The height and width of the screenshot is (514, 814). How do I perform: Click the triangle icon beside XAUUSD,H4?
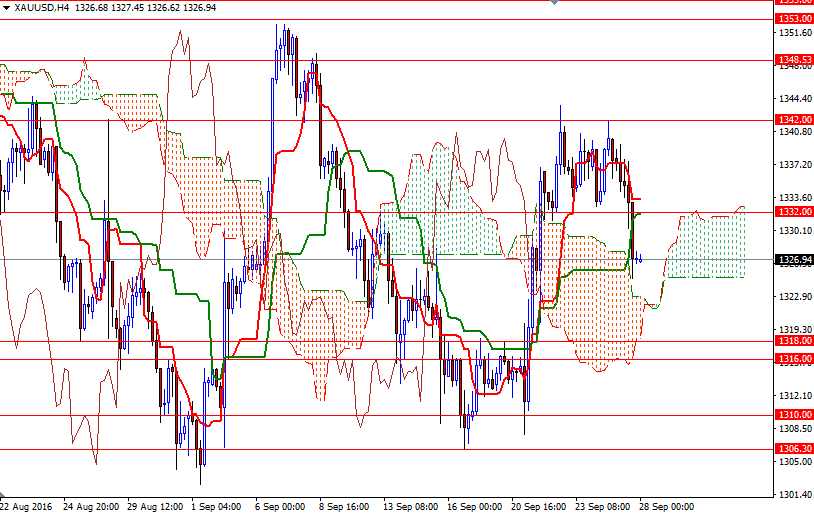(x=6, y=7)
